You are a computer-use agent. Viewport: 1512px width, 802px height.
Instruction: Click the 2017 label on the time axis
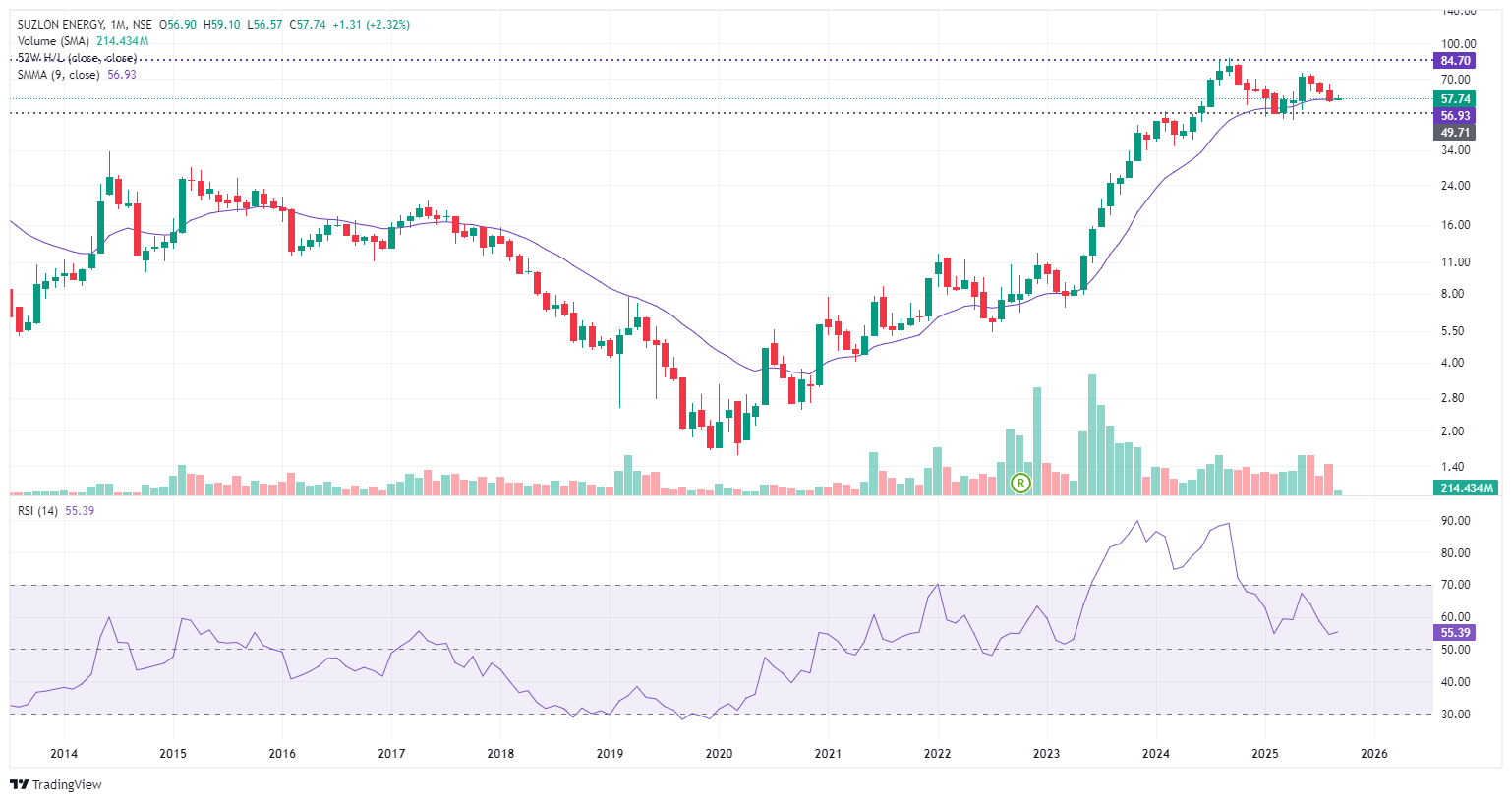(391, 754)
